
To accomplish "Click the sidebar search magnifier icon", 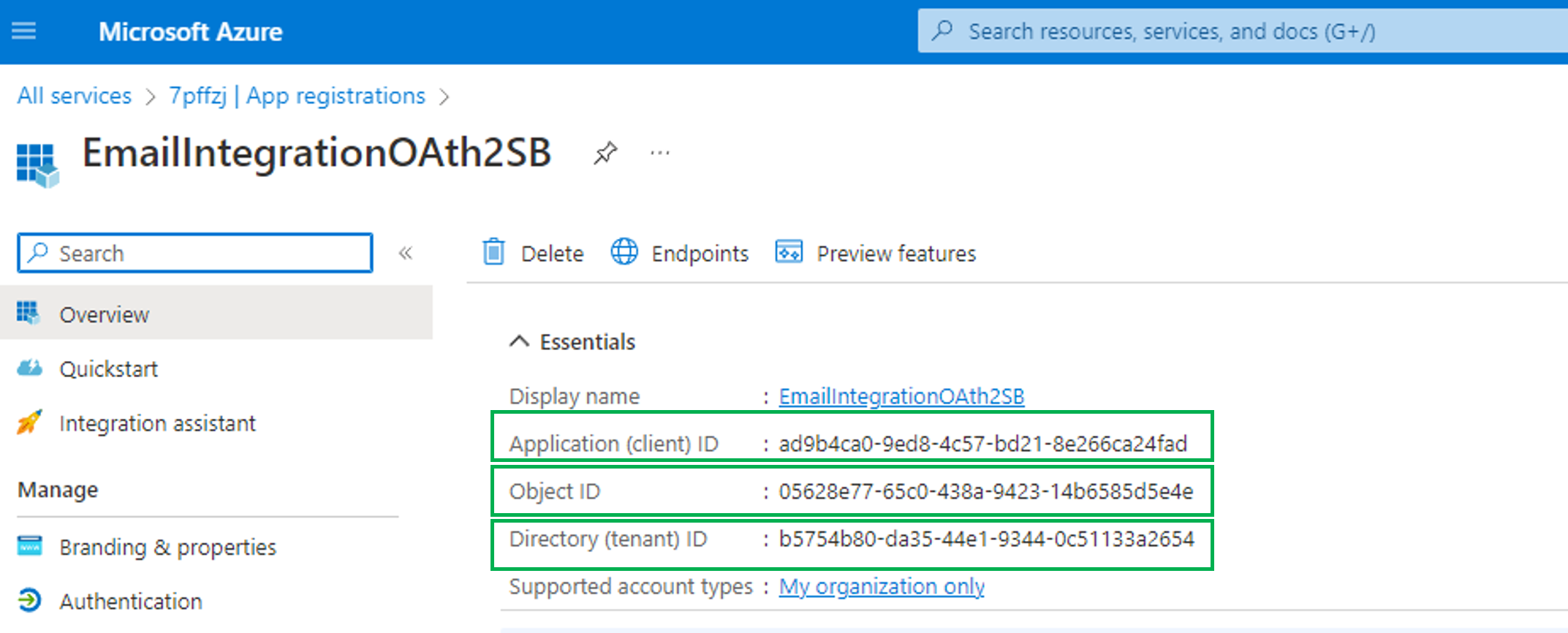I will click(38, 253).
